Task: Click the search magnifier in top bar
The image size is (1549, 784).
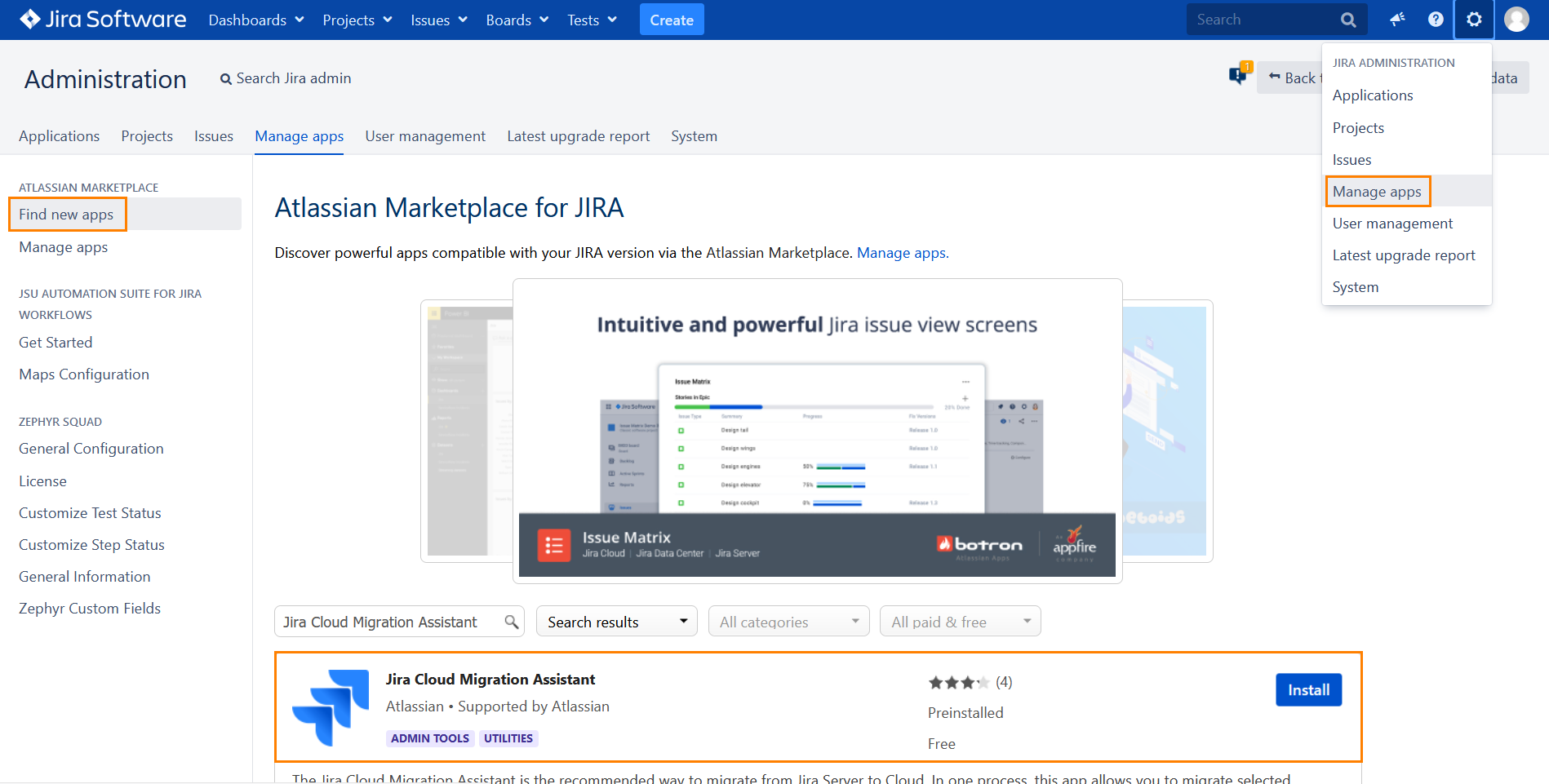Action: point(1348,20)
